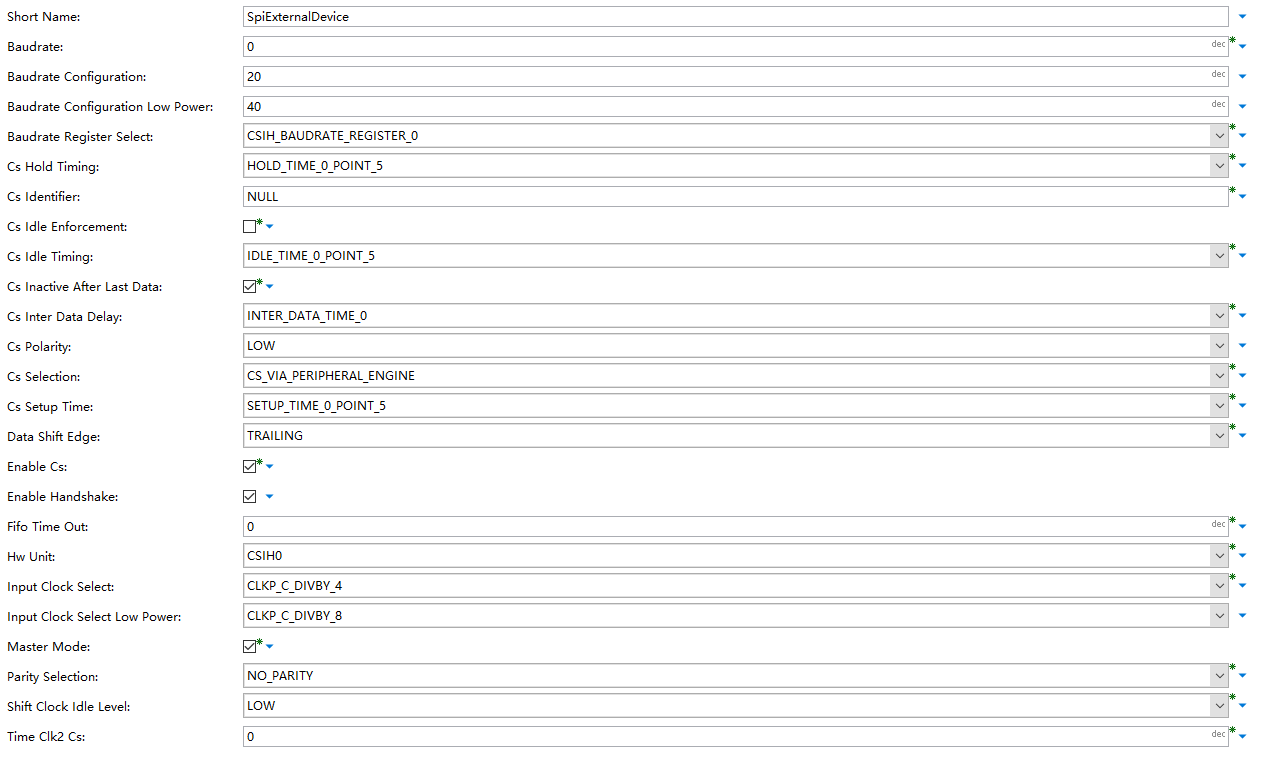Enable the Cs Idle Enforcement checkbox
This screenshot has width=1263, height=767.
pos(247,226)
